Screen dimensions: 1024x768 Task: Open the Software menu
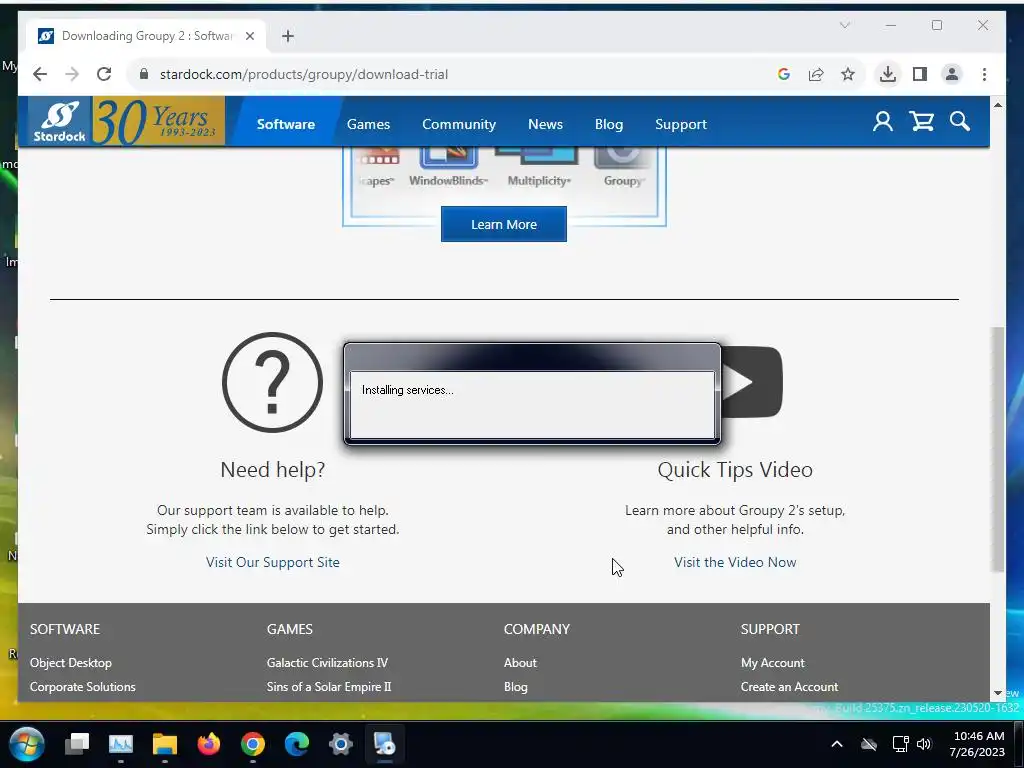point(285,124)
